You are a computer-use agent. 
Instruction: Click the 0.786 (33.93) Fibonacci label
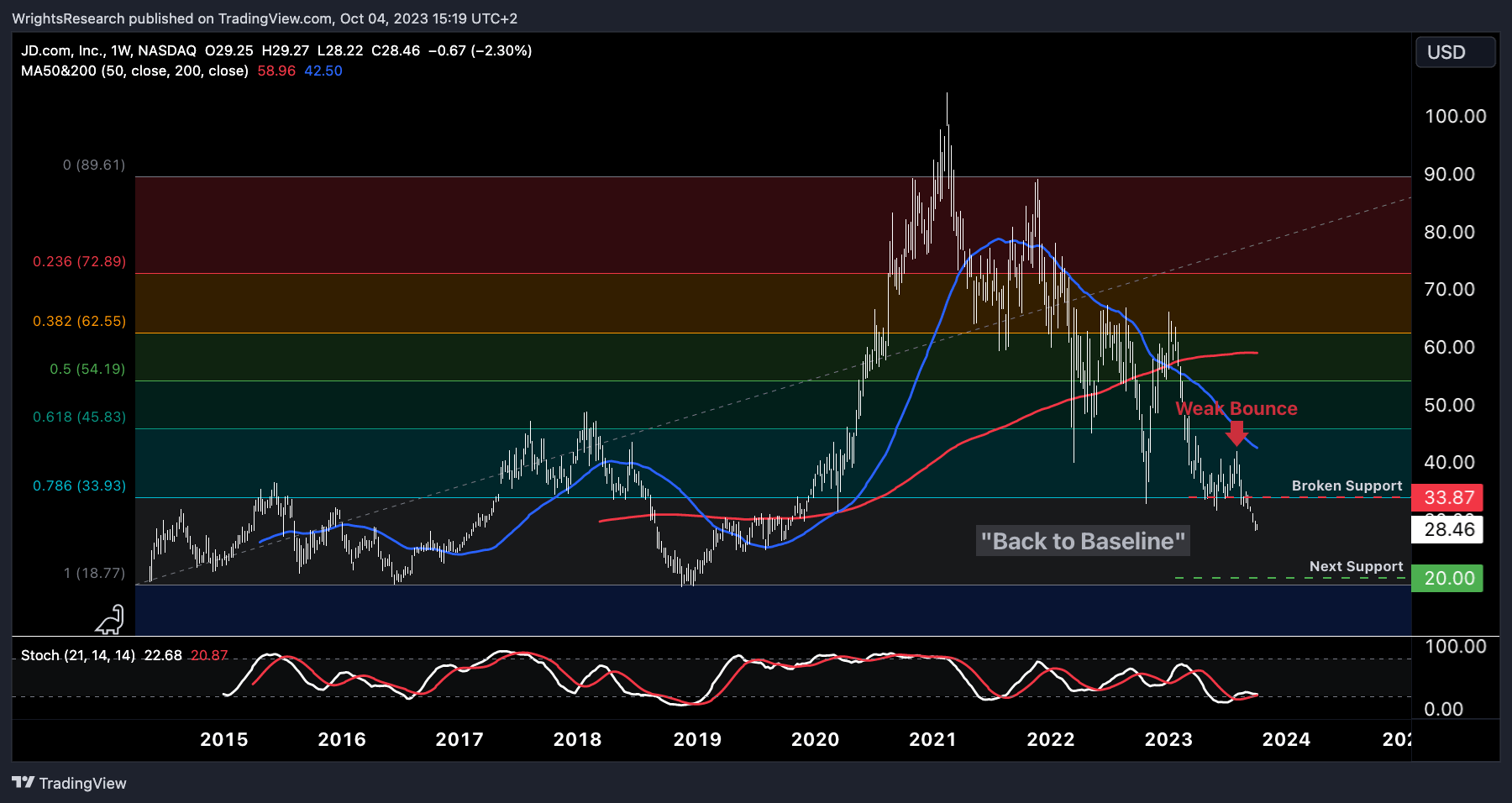[x=79, y=485]
